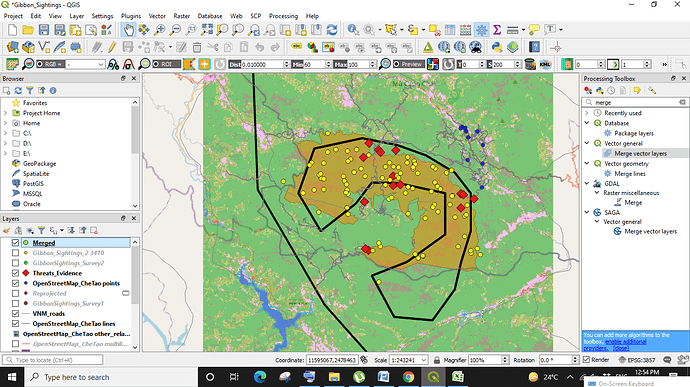Click the EPSG:3857 CRS button
Viewport: 690px width, 387px height.
coord(636,360)
